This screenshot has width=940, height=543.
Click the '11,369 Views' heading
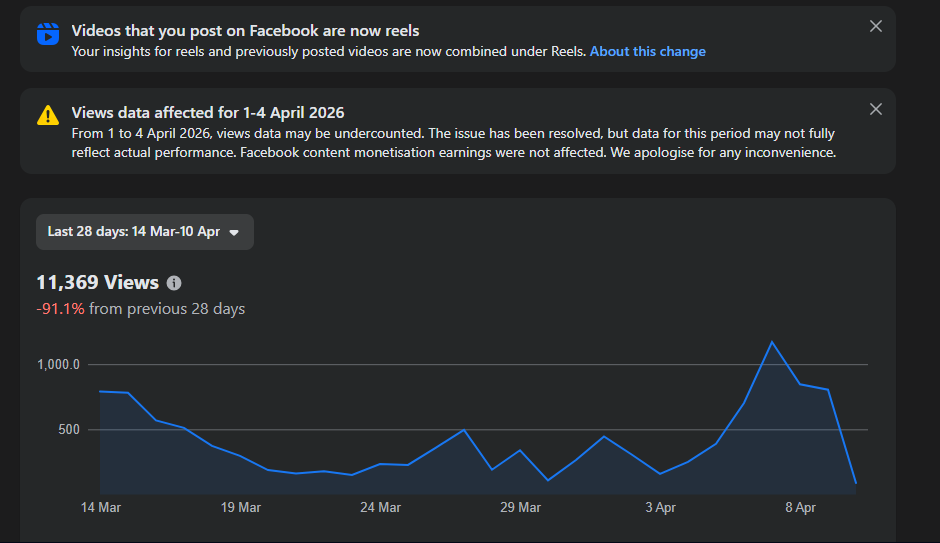[x=97, y=283]
